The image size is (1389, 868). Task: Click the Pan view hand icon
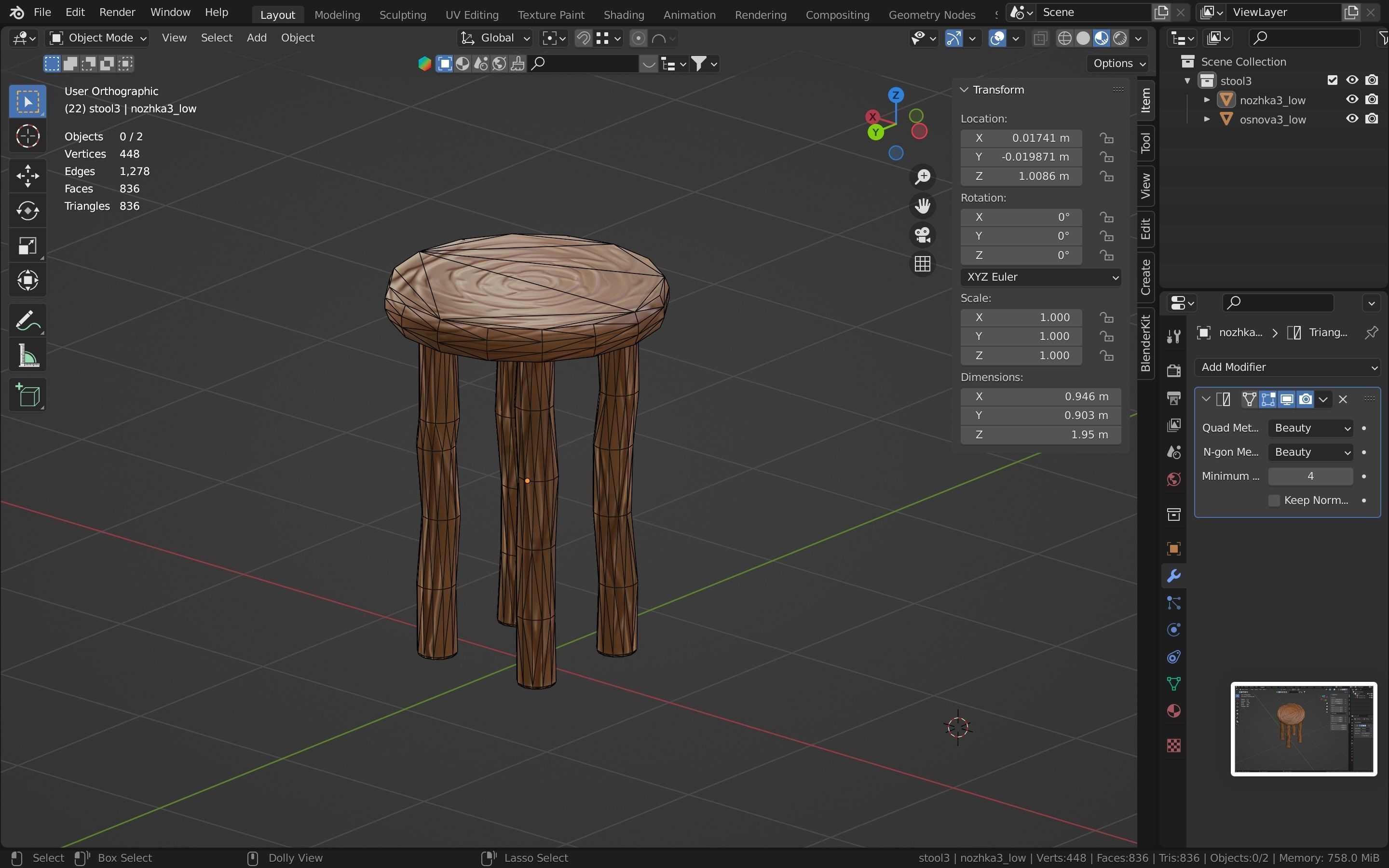tap(922, 205)
